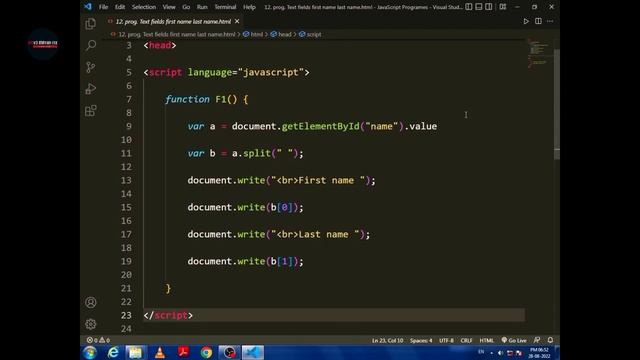
Task: Change end of line sequence CRLF
Action: coord(466,340)
